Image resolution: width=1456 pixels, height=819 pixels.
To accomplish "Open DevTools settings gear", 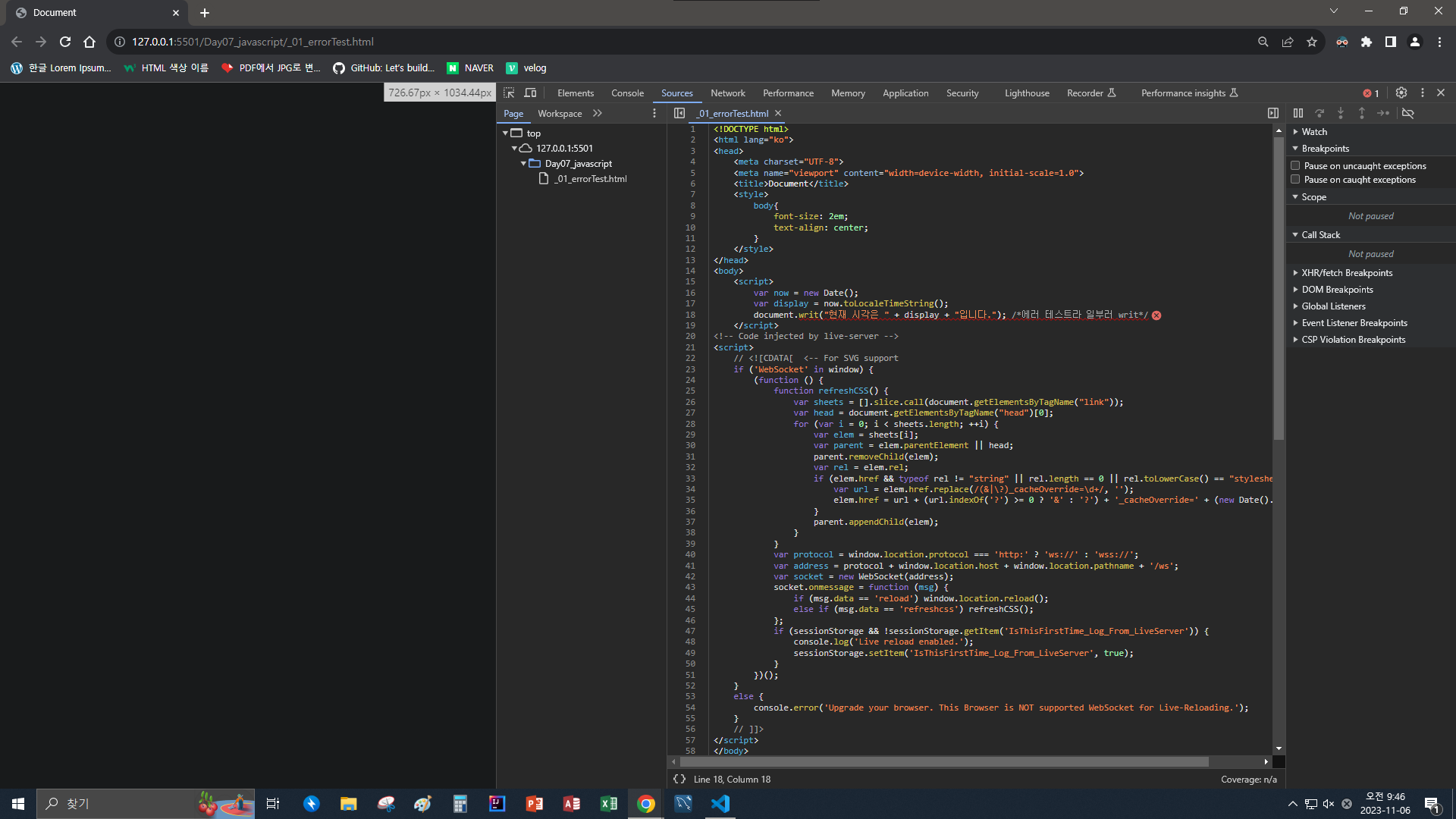I will [x=1401, y=93].
